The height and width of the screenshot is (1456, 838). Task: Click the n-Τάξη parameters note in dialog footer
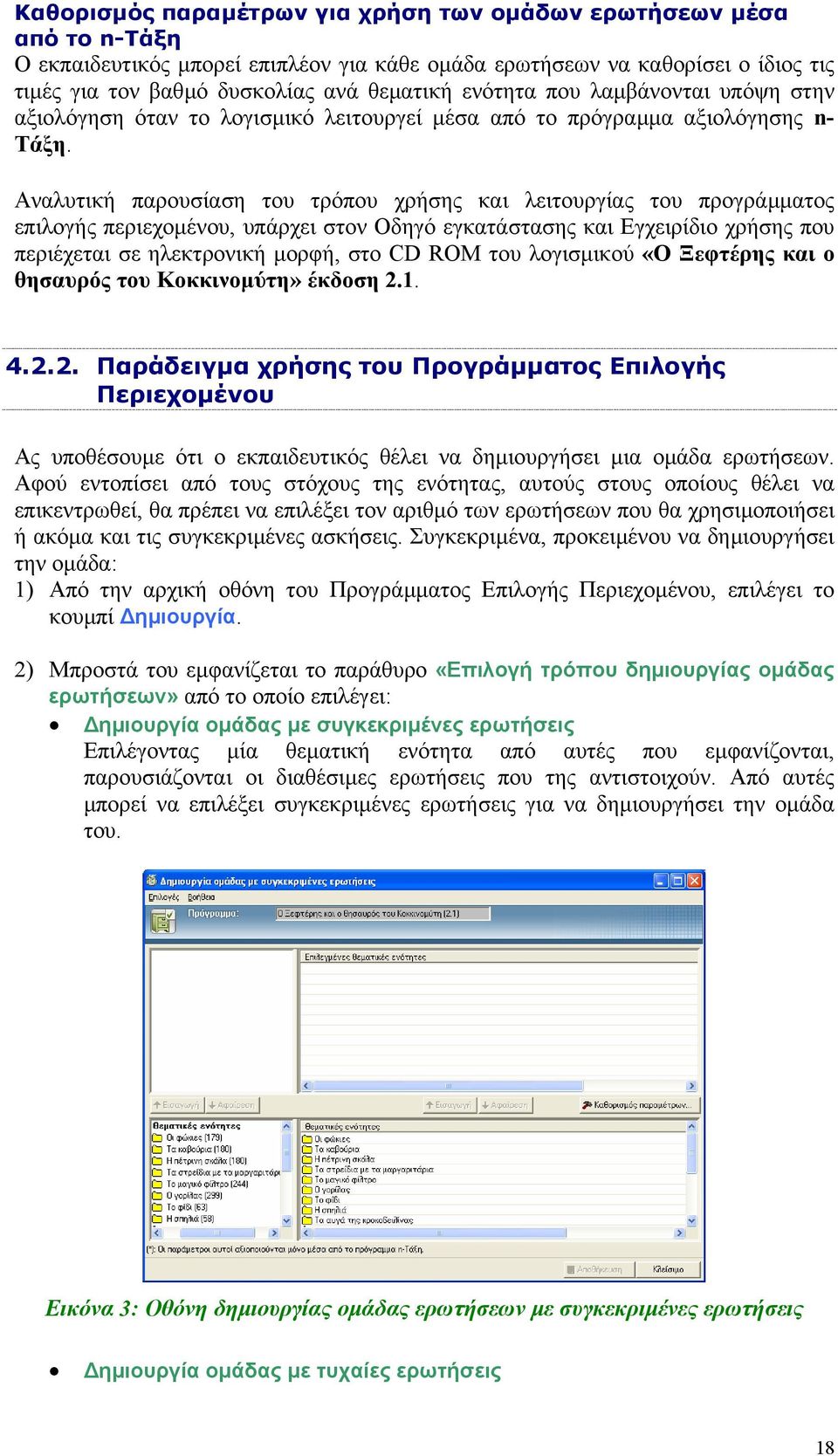(x=285, y=1249)
